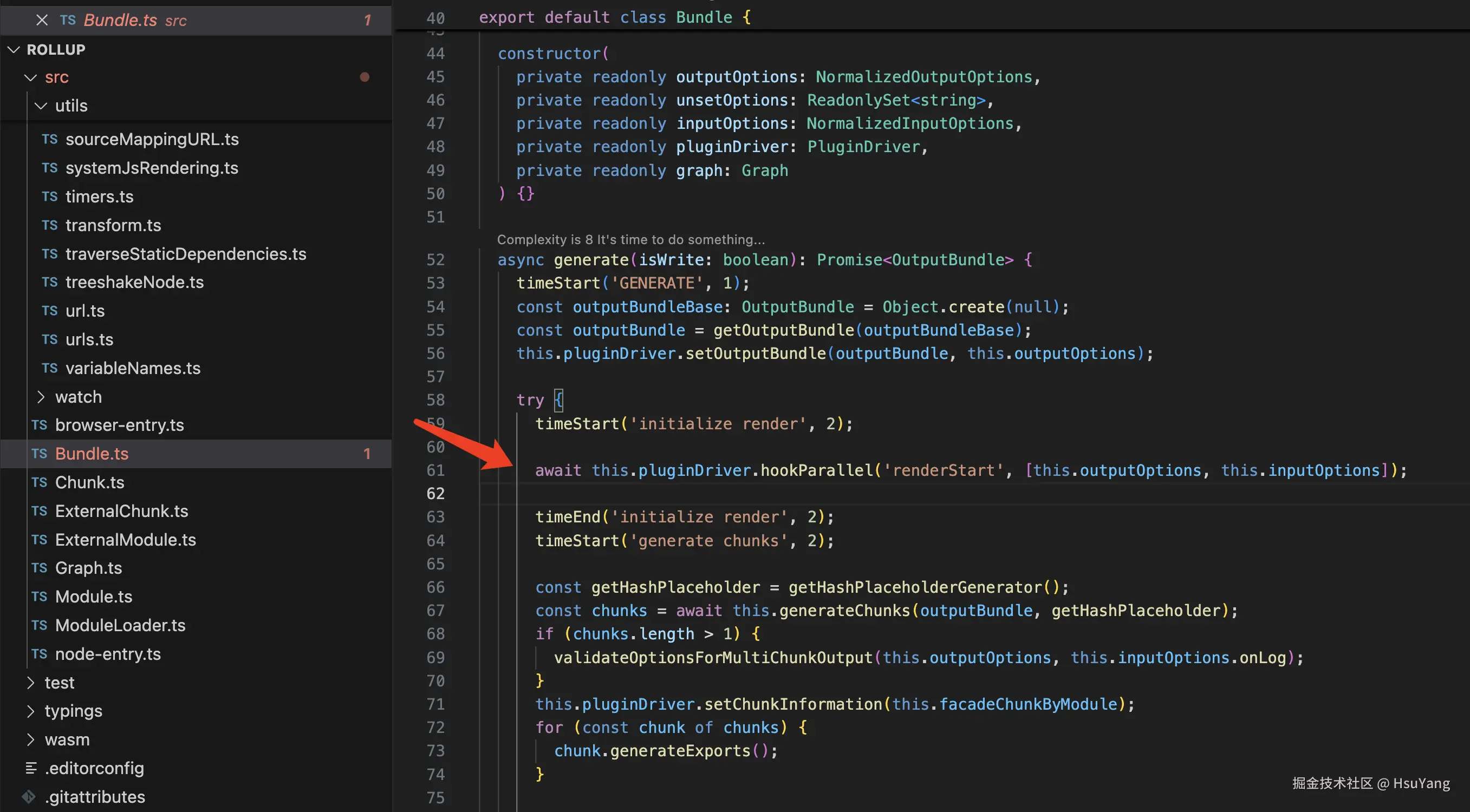Close the Bundle.ts open editor

[42, 21]
